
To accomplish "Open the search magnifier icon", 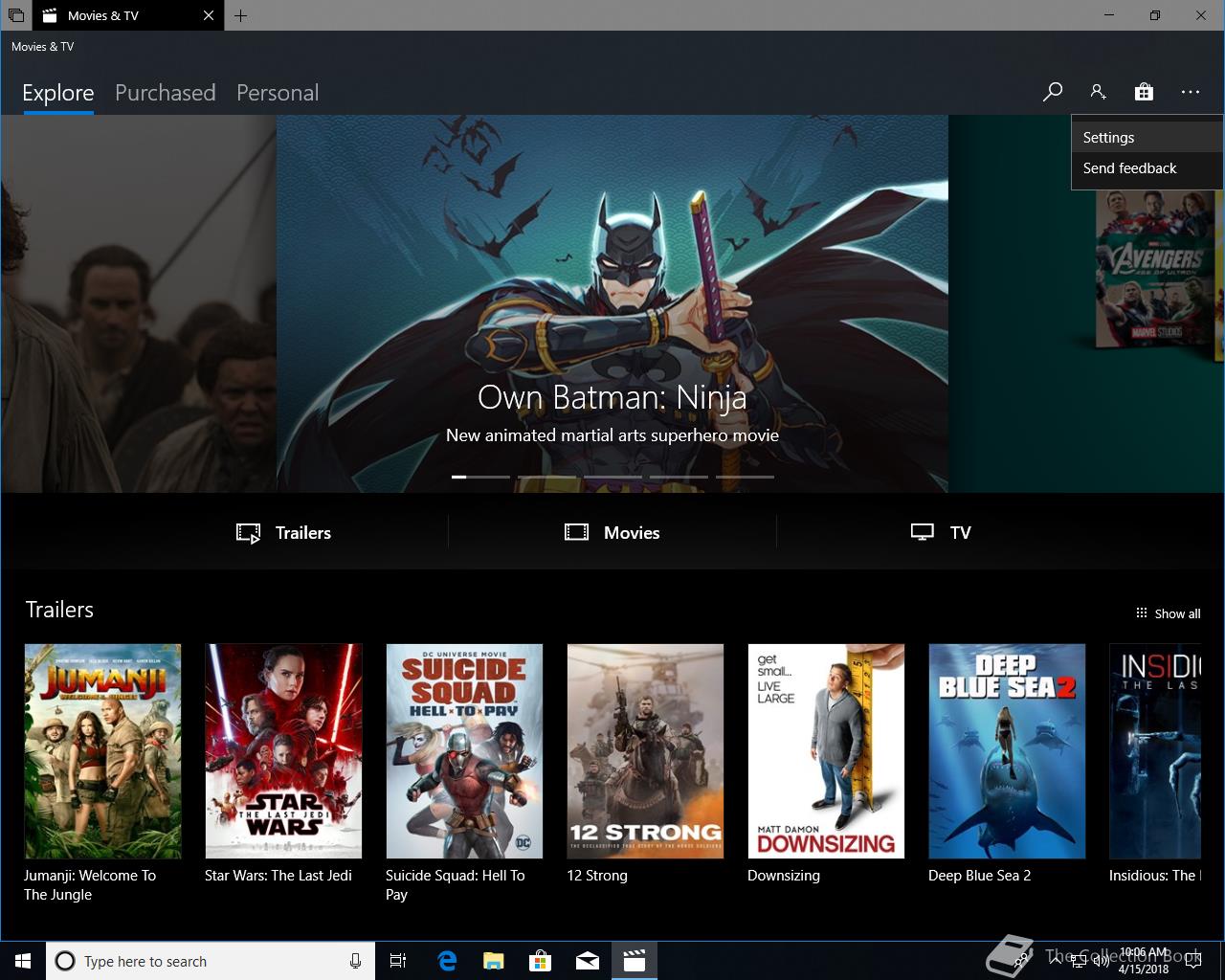I will point(1053,92).
